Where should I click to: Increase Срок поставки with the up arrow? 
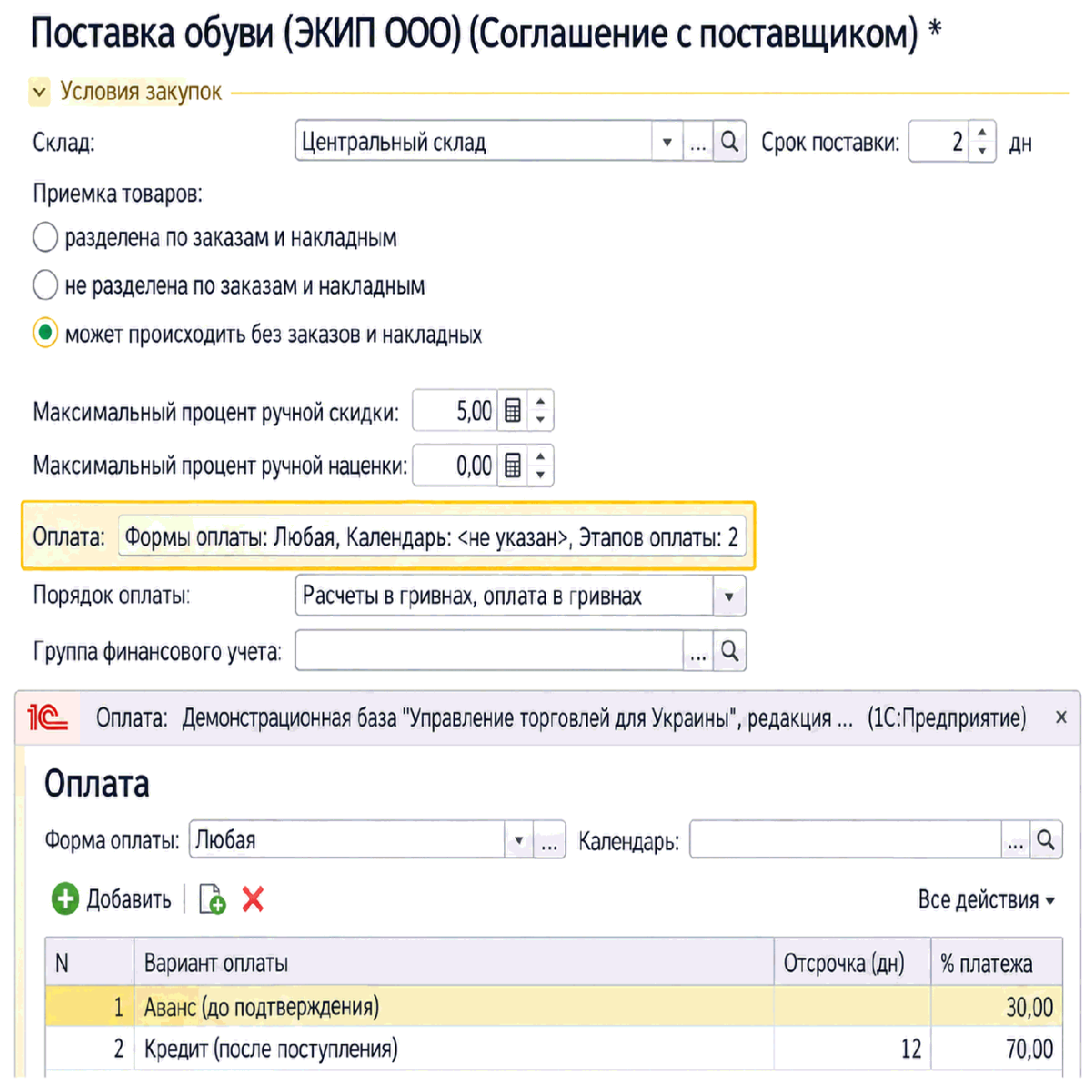click(982, 133)
